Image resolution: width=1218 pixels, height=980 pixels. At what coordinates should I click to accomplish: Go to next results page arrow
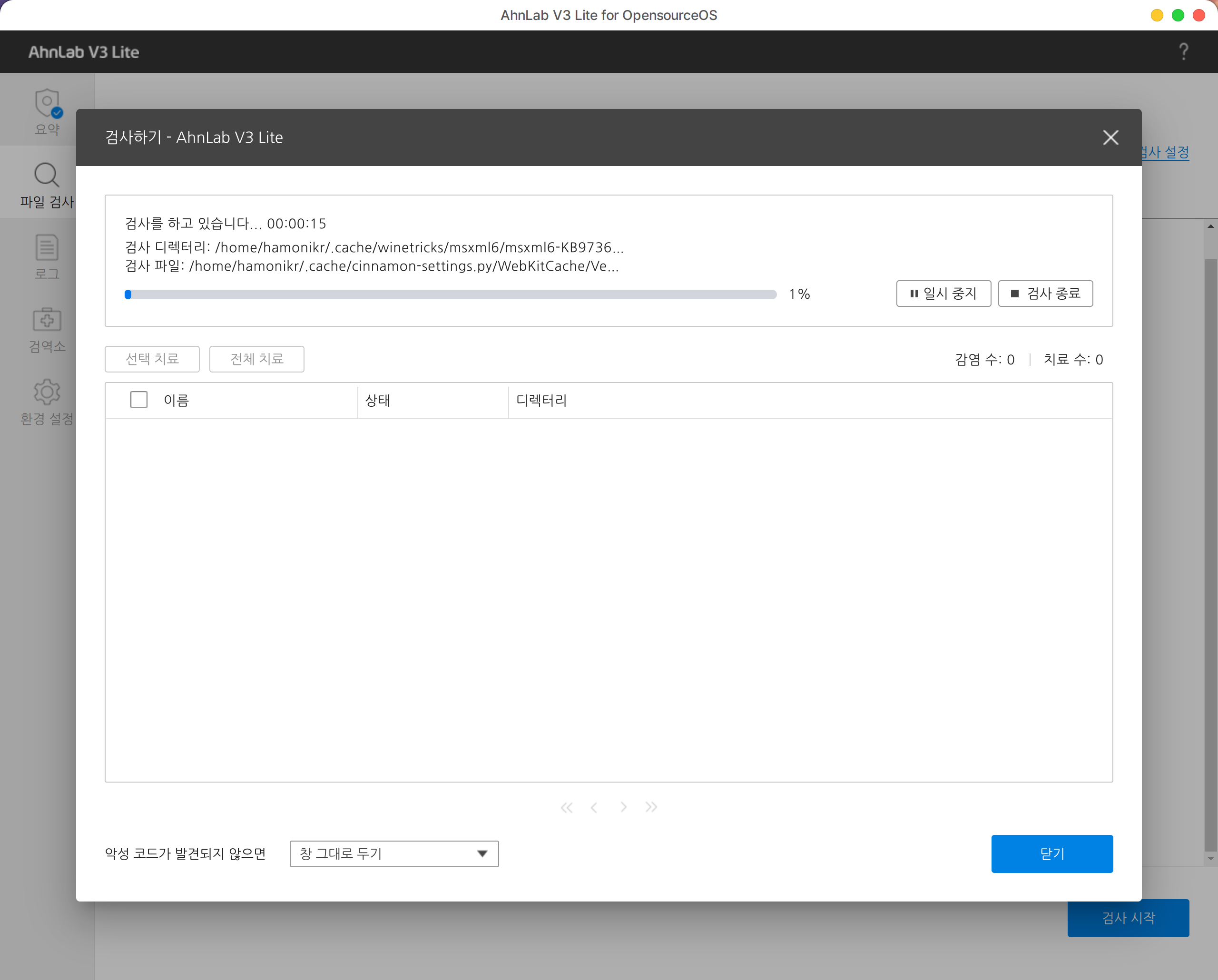(x=623, y=808)
